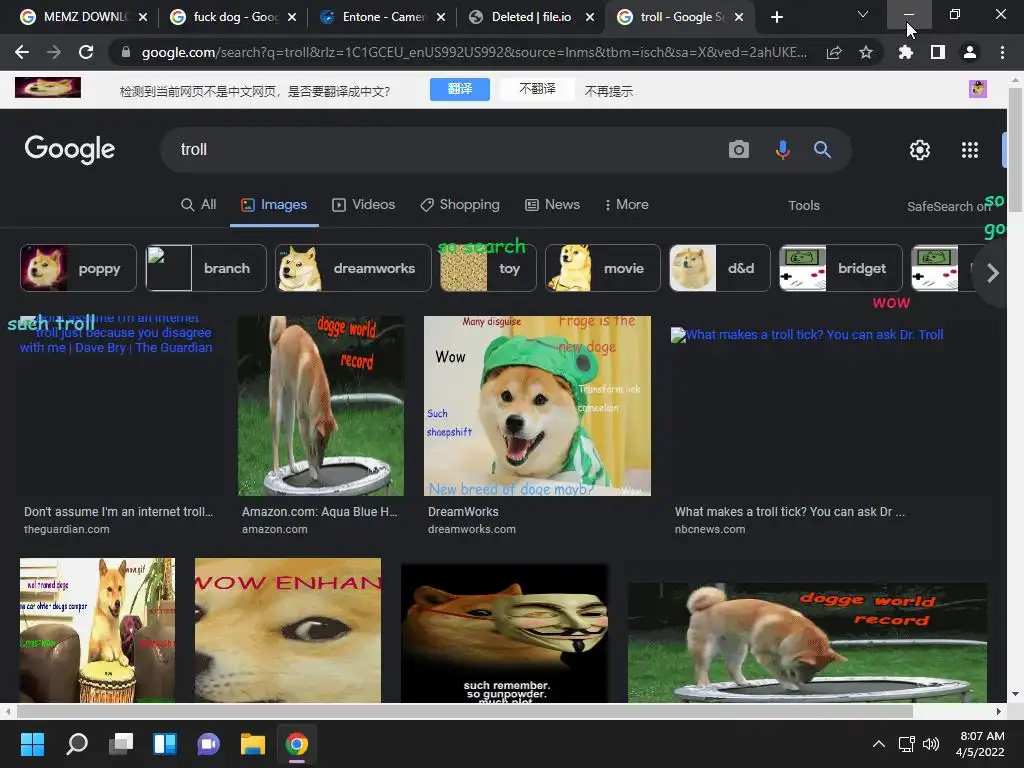Click the never prompt again option
Viewport: 1024px width, 768px height.
[609, 91]
